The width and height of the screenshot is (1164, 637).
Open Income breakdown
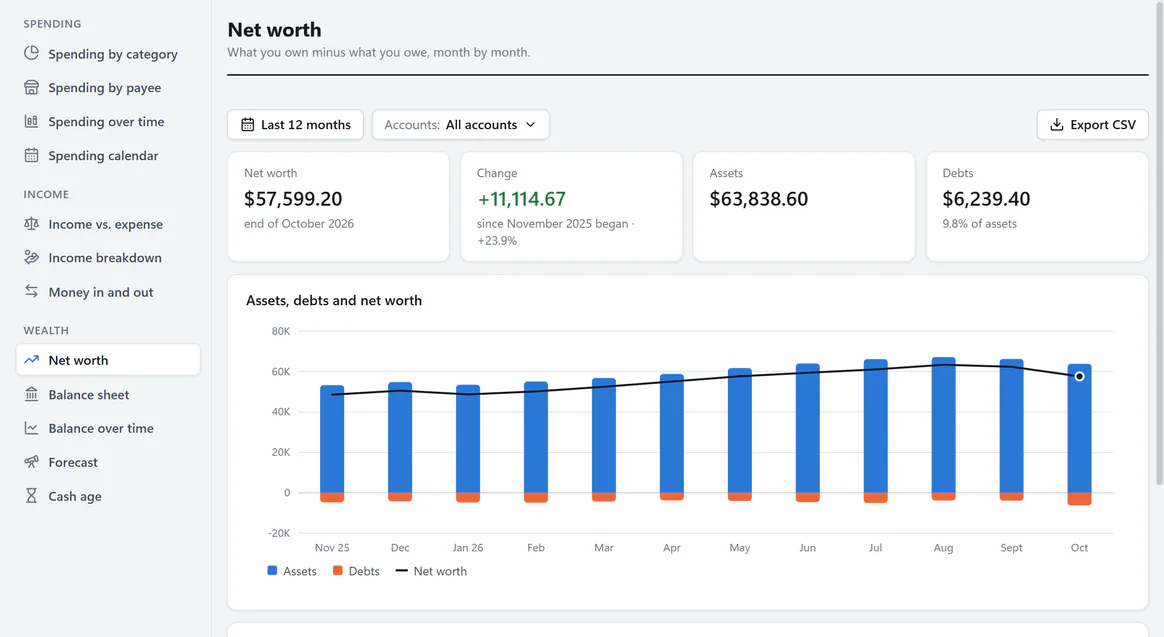coord(108,258)
